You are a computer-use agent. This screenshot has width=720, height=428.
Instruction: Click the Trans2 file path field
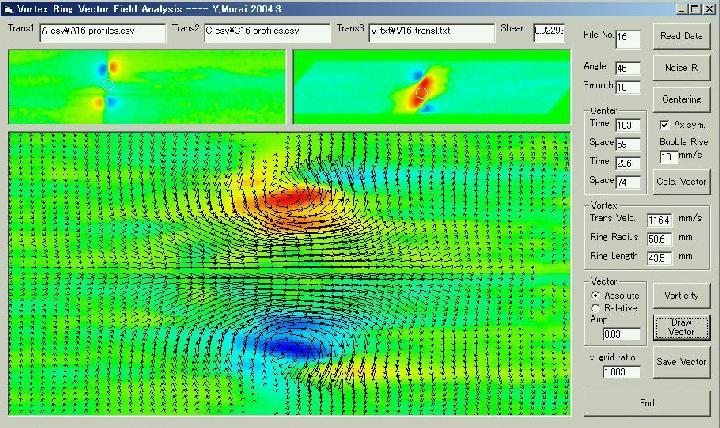point(266,31)
